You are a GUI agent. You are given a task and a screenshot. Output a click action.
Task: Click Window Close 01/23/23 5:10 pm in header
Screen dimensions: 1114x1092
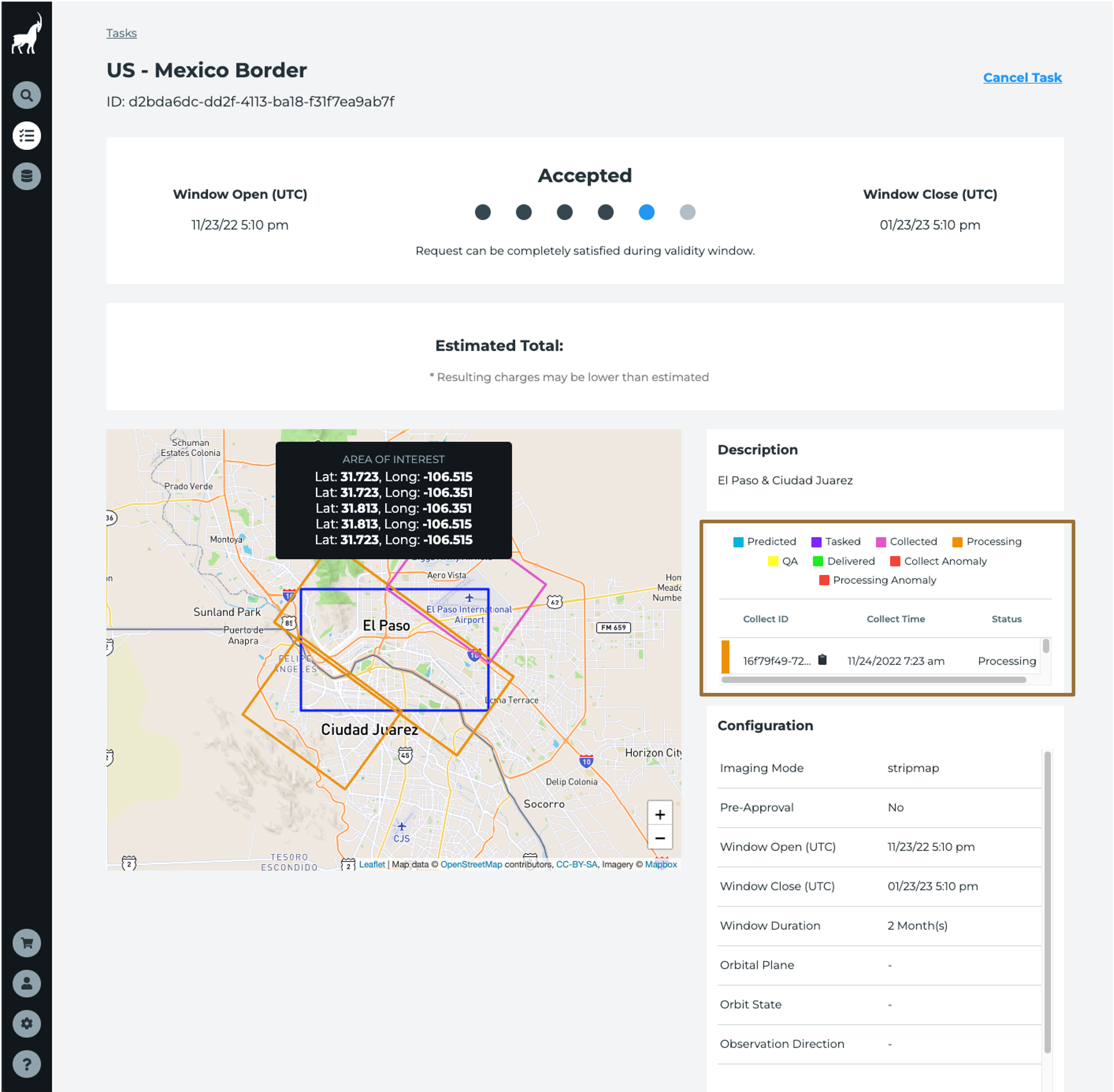930,225
